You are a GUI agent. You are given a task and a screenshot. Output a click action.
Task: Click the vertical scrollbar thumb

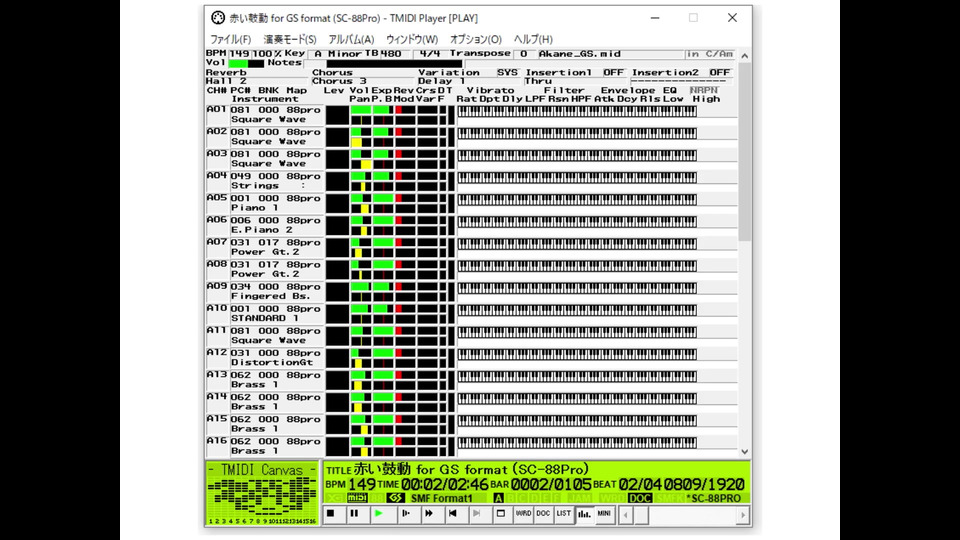click(744, 151)
